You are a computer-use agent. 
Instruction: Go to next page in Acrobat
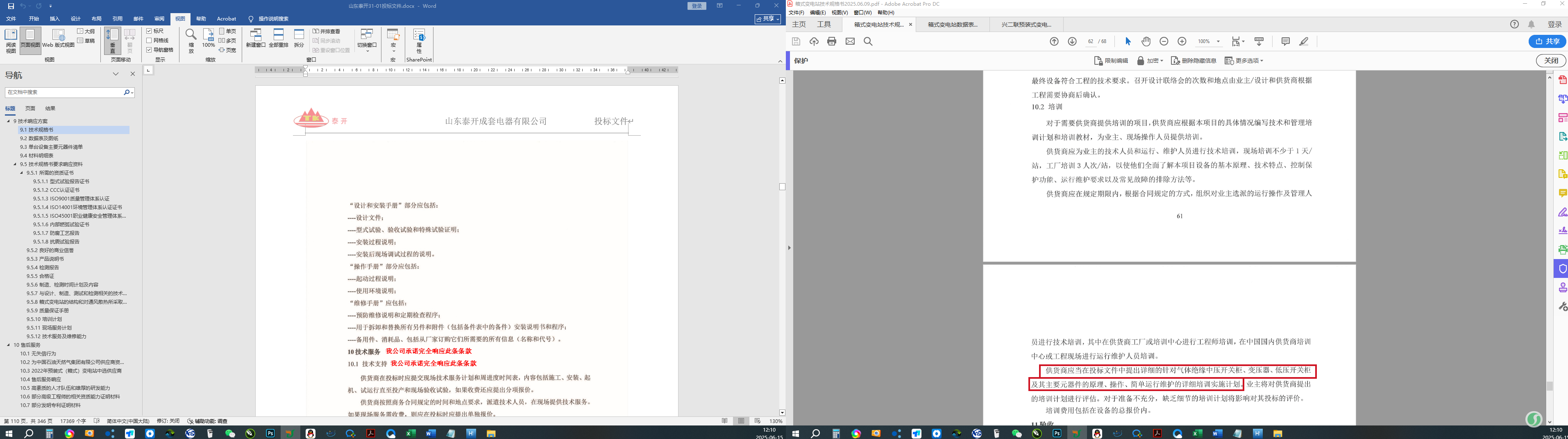click(1073, 41)
